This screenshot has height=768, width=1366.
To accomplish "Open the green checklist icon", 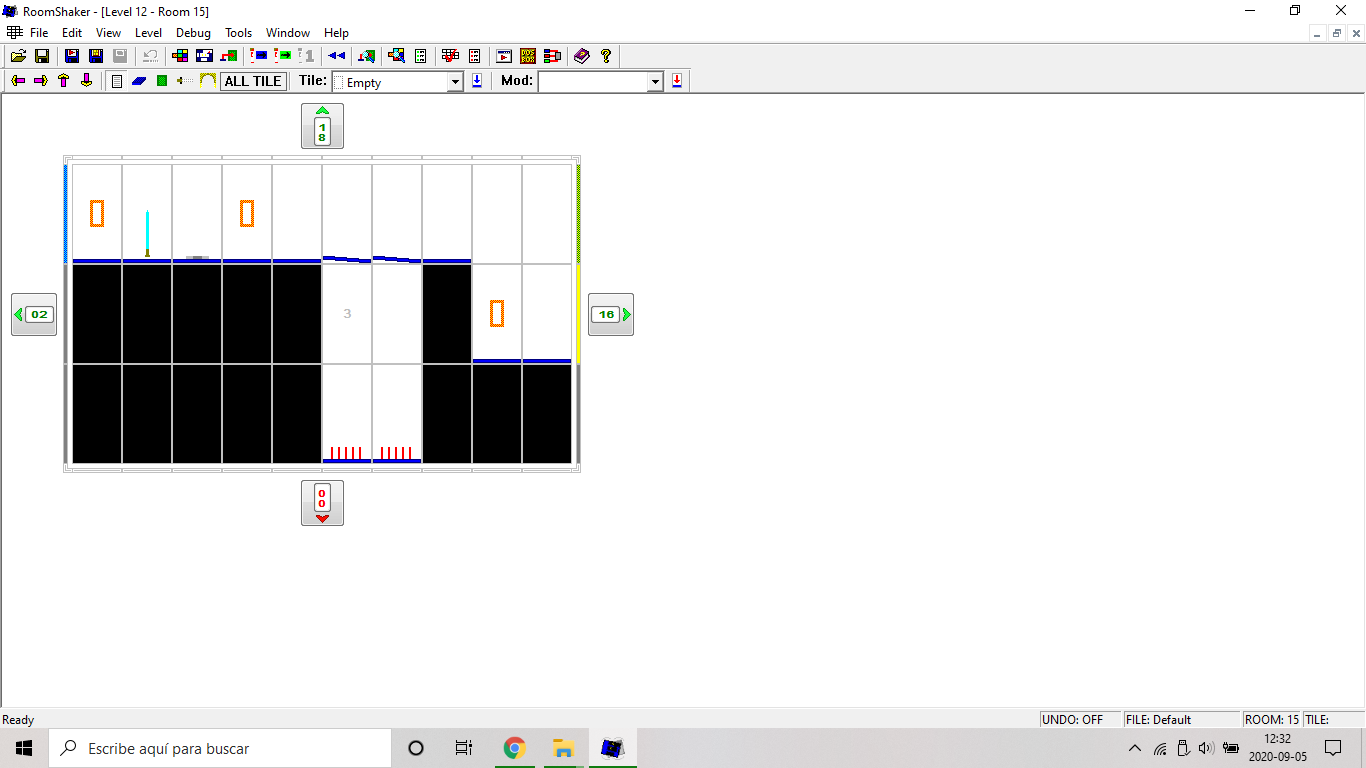I will pyautogui.click(x=420, y=56).
